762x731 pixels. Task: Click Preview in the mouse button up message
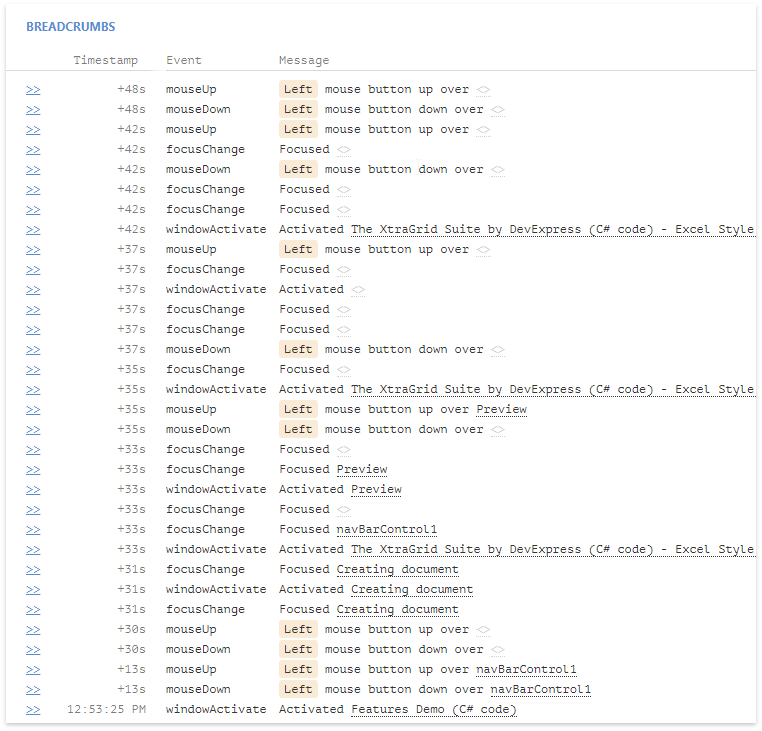501,410
